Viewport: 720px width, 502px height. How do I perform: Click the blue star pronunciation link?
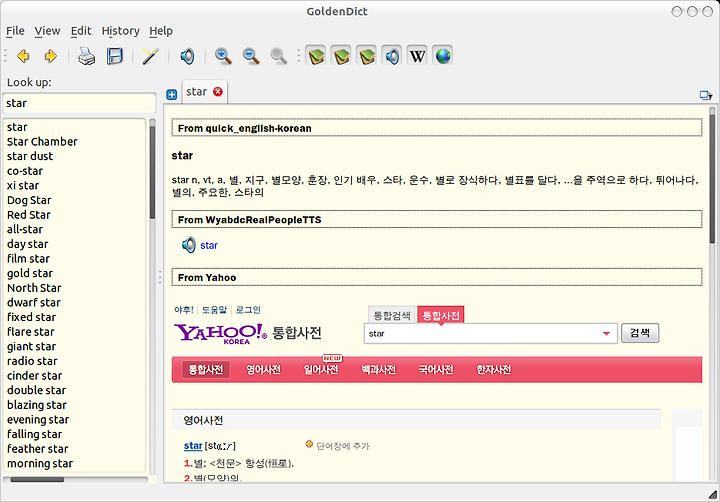point(209,245)
